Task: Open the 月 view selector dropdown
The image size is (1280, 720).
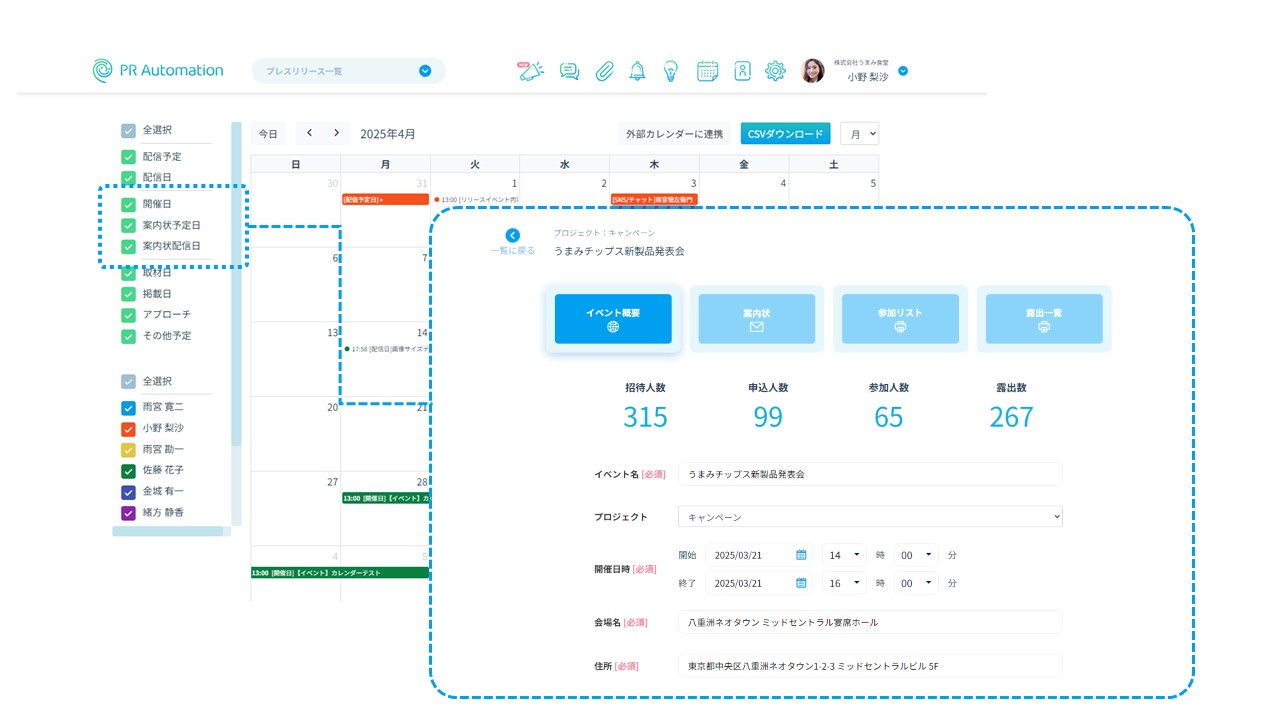Action: point(859,134)
